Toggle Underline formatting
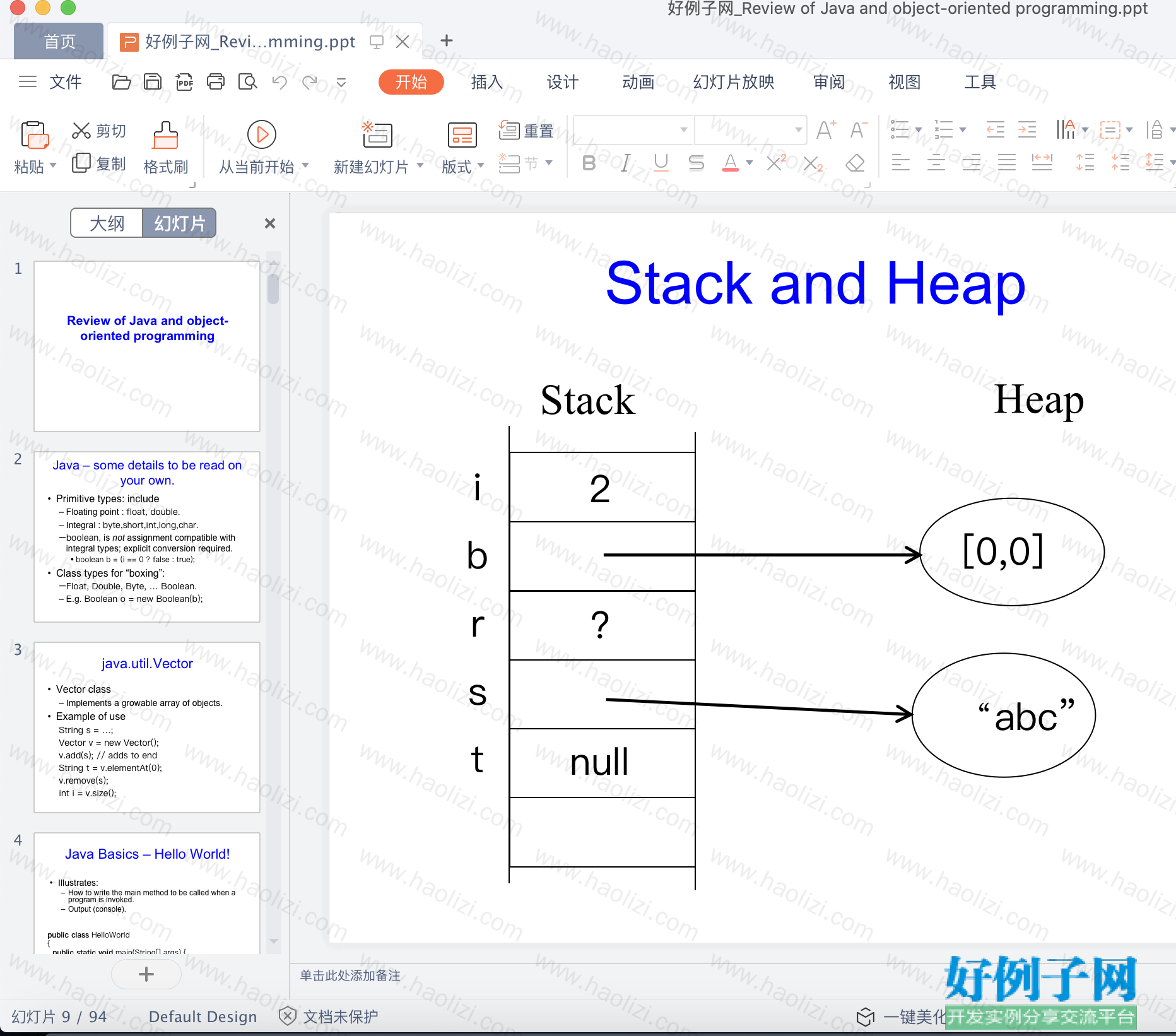The width and height of the screenshot is (1176, 1036). tap(661, 163)
